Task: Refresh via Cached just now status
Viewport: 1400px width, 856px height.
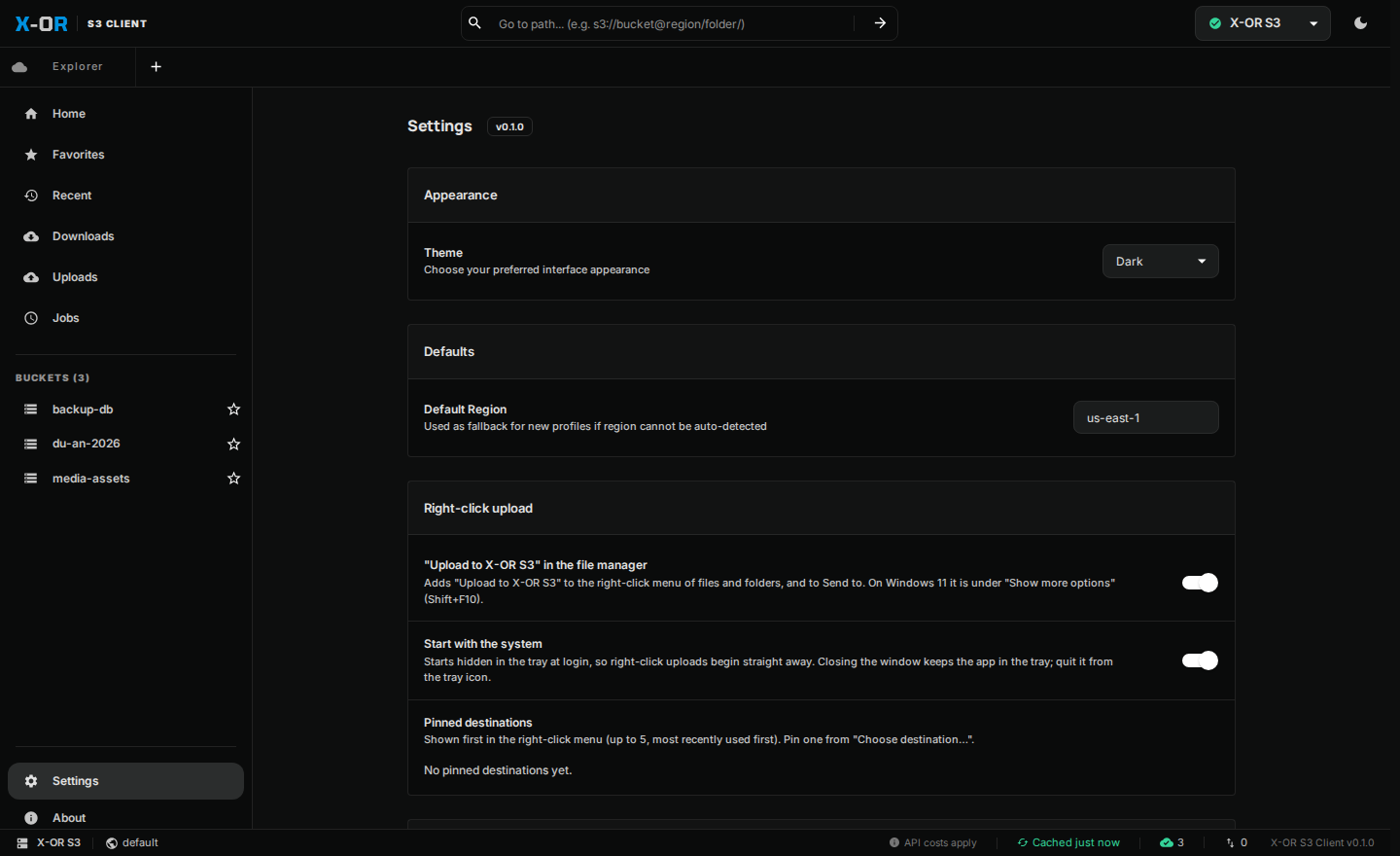Action: pyautogui.click(x=1068, y=842)
